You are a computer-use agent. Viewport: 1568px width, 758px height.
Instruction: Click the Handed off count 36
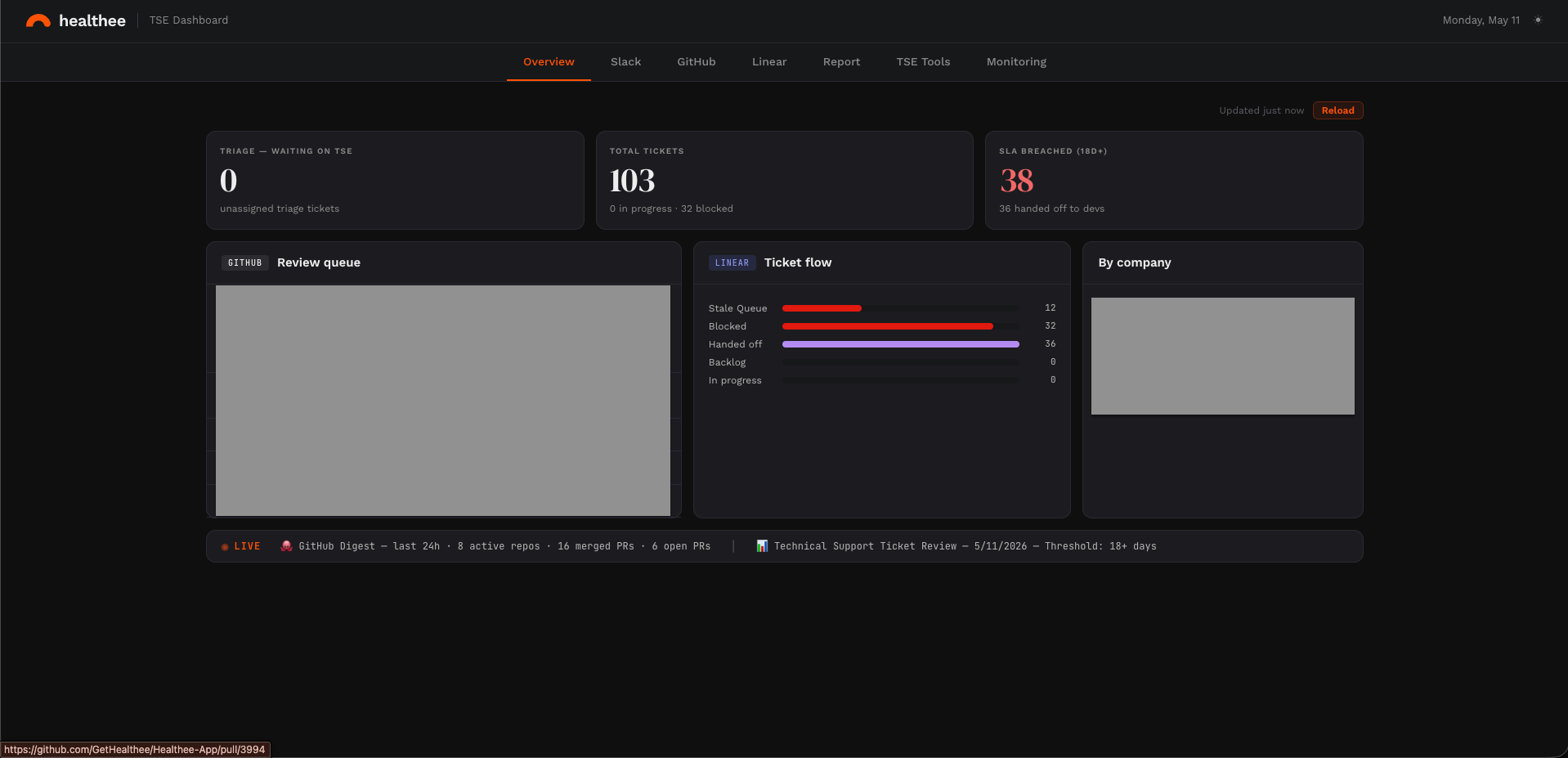tap(1050, 344)
